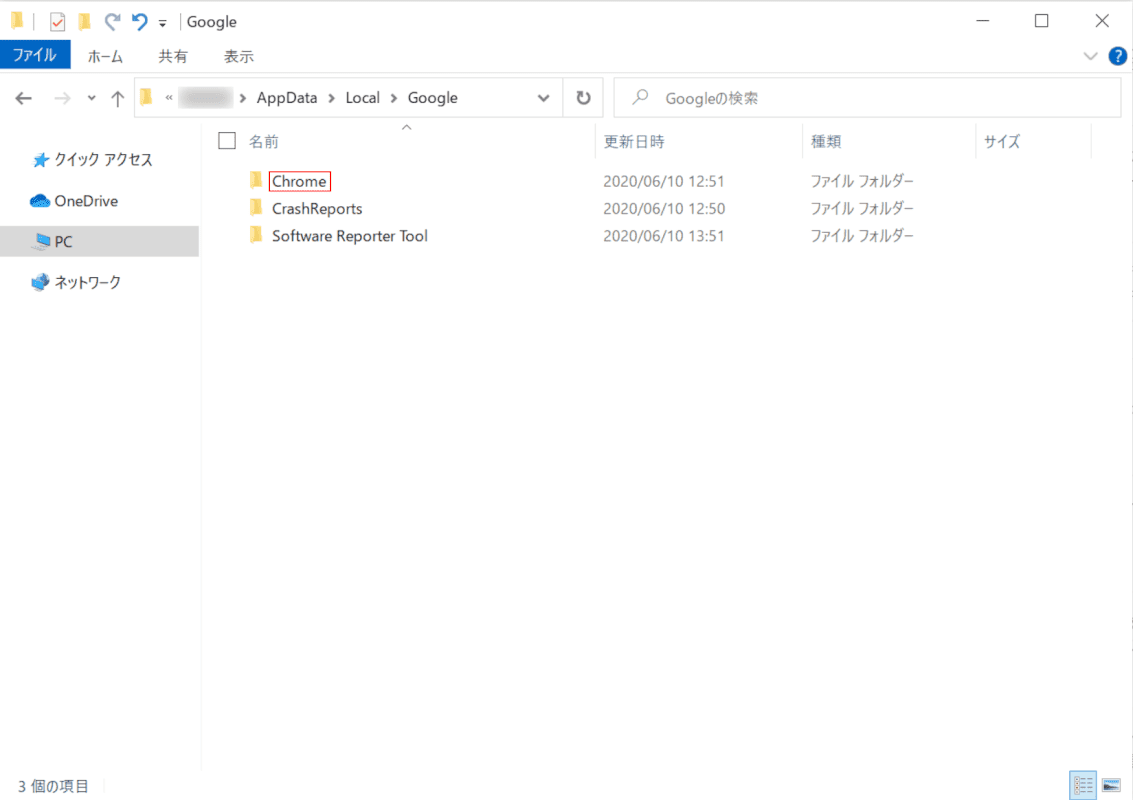Click the Undo arrow in title bar
Viewport: 1133px width, 800px height.
click(139, 22)
